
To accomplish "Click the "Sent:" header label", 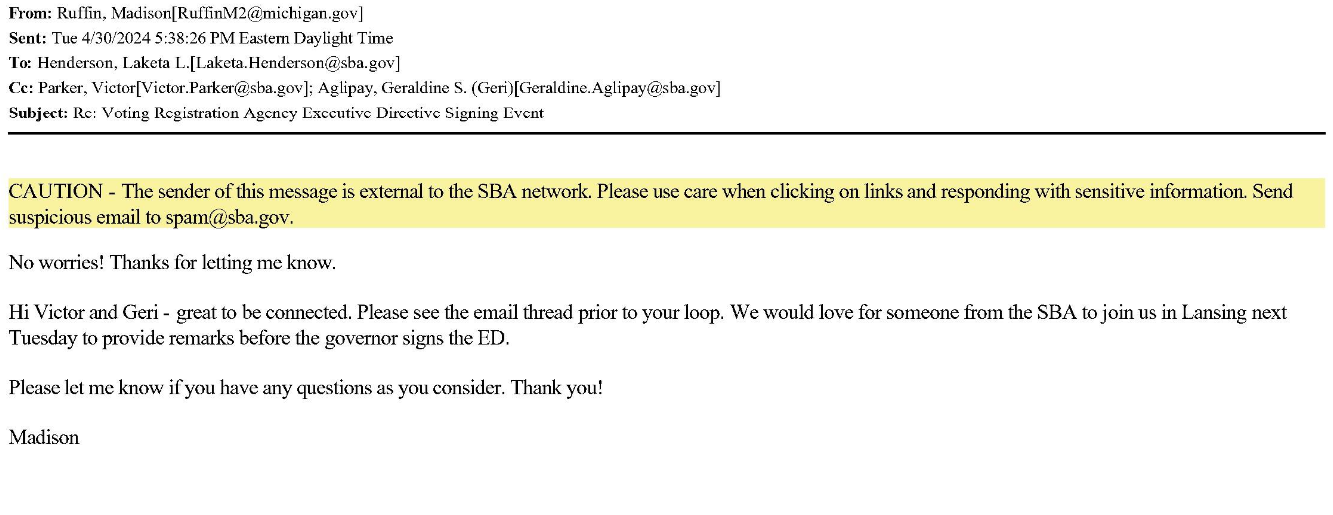I will (x=26, y=38).
